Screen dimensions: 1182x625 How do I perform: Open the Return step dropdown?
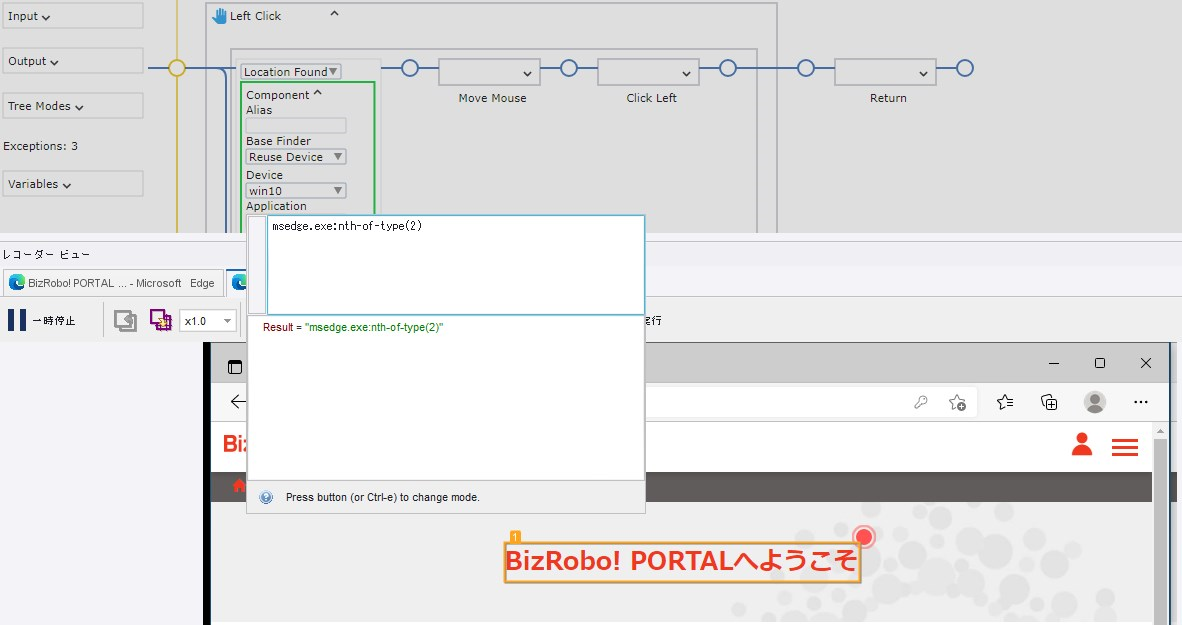click(x=885, y=72)
